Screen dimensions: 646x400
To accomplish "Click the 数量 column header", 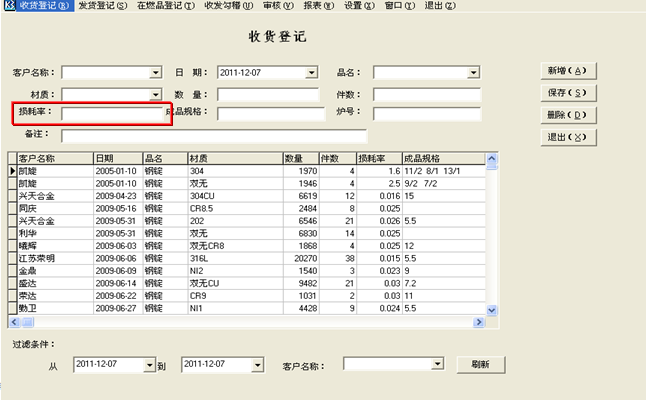I will pos(298,158).
